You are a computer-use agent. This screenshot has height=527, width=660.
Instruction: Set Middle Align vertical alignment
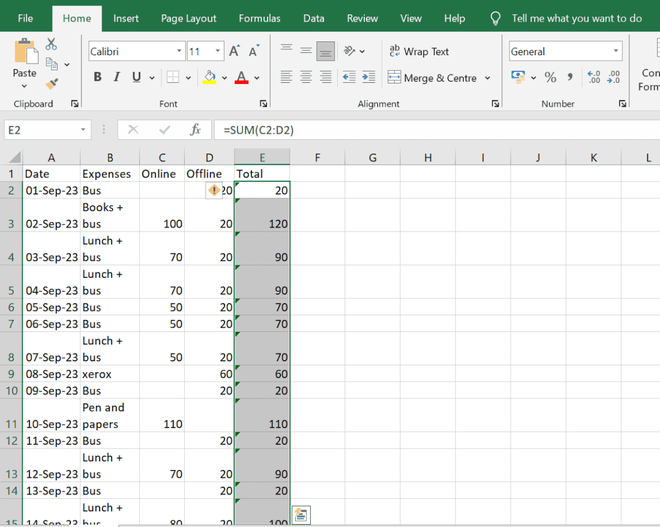pyautogui.click(x=306, y=51)
